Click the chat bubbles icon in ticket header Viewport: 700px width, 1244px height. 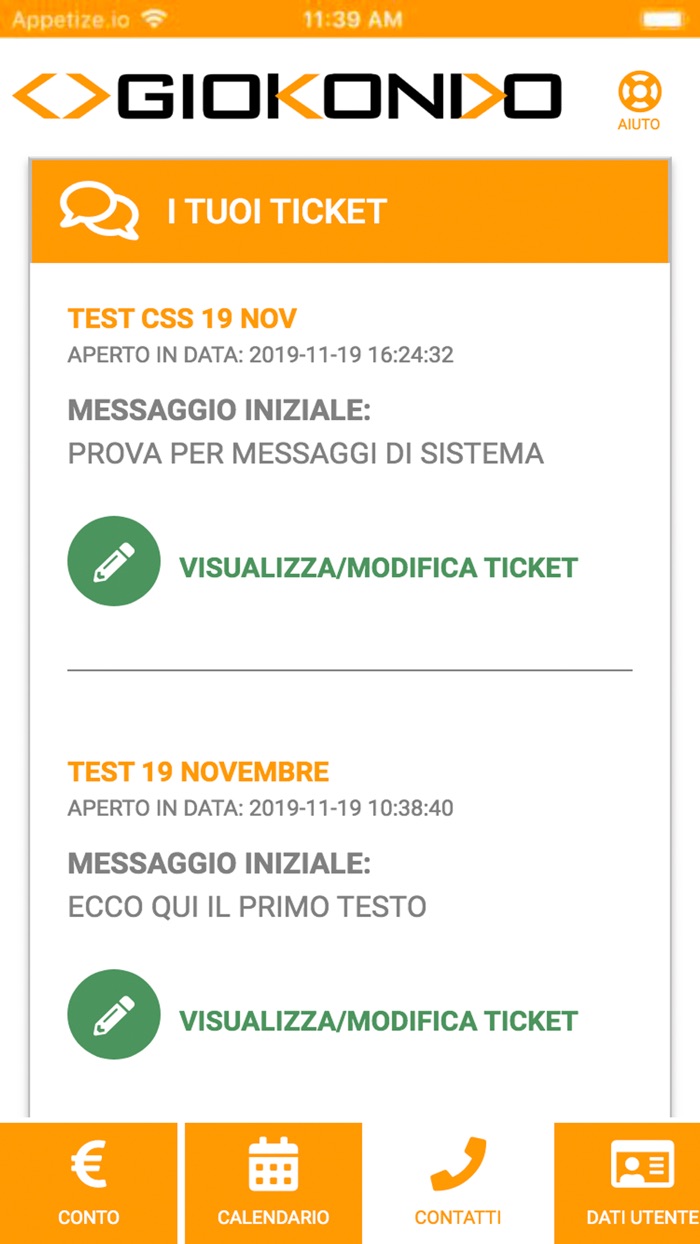click(x=98, y=210)
